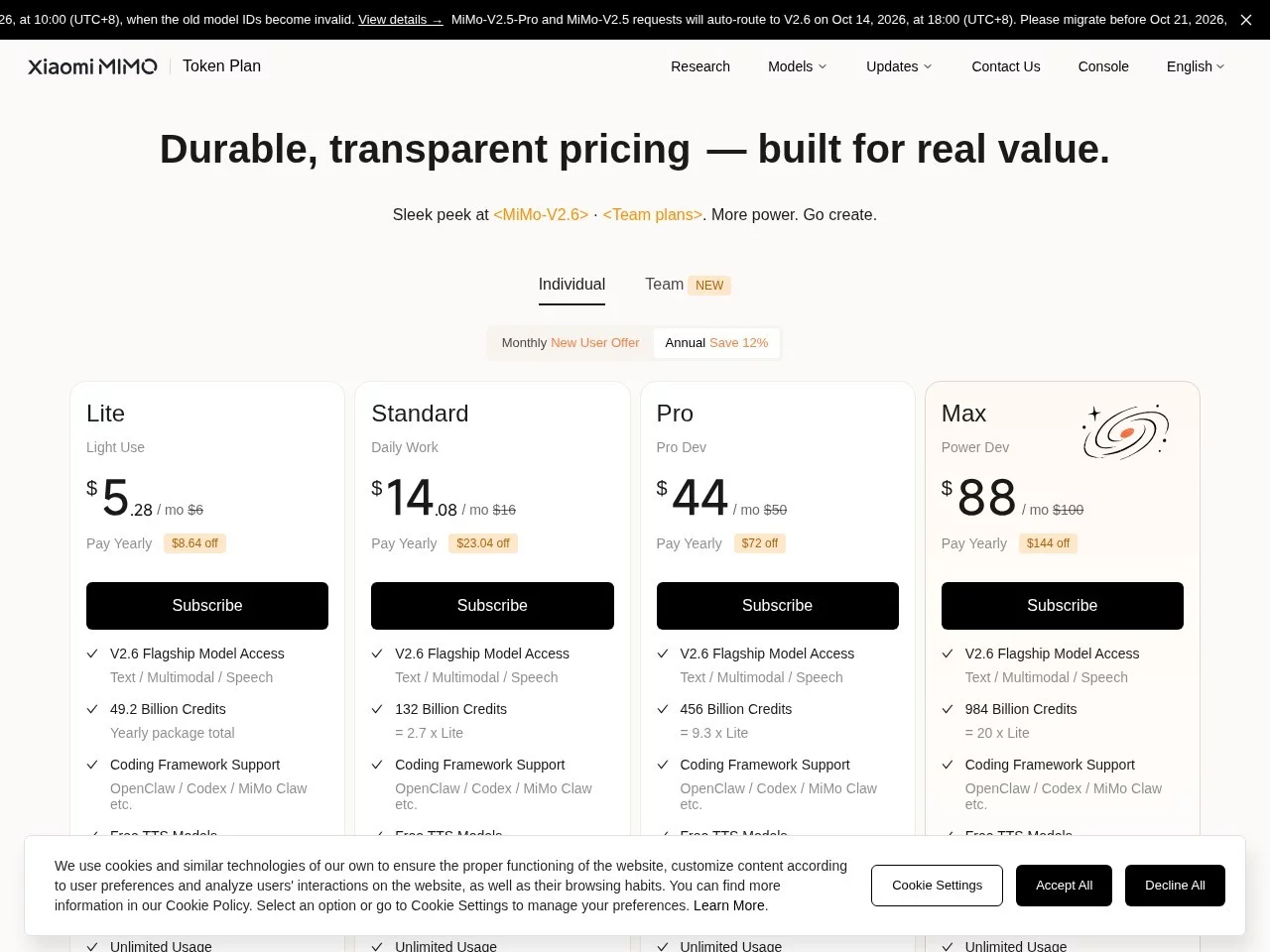The image size is (1270, 952).
Task: Click the checkmark beside 49.2 Billion Credits
Action: 92,709
